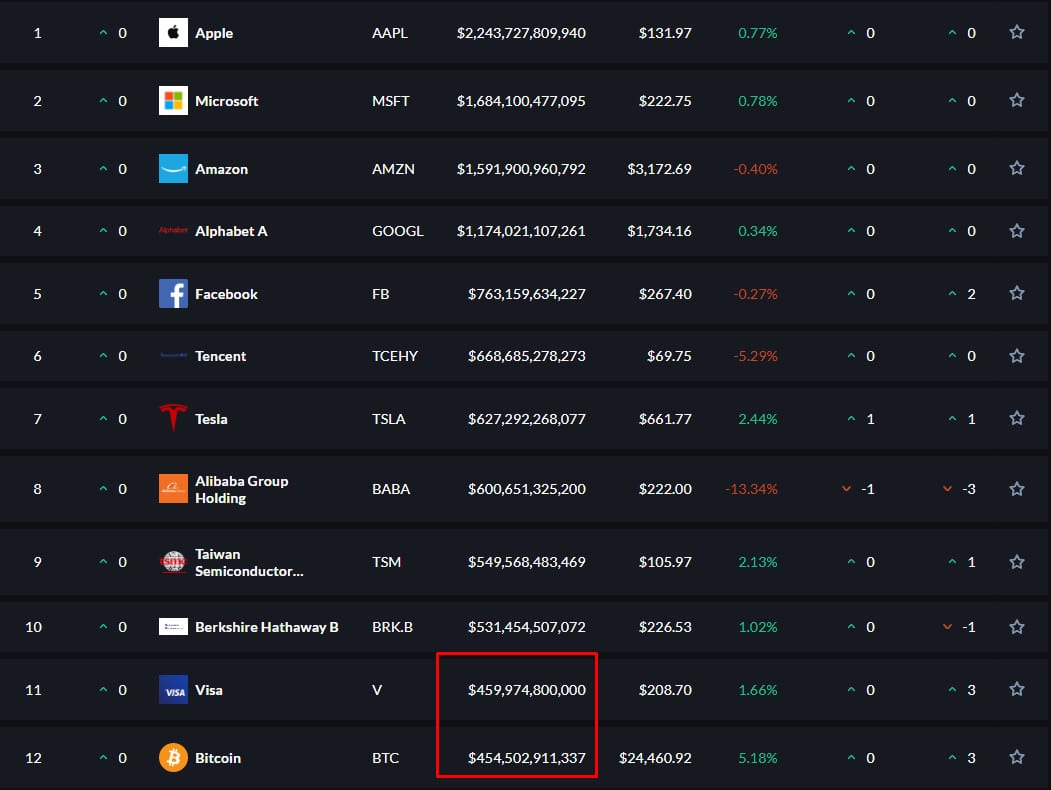The image size is (1051, 790).
Task: Open the Tesla name link
Action: tap(211, 419)
